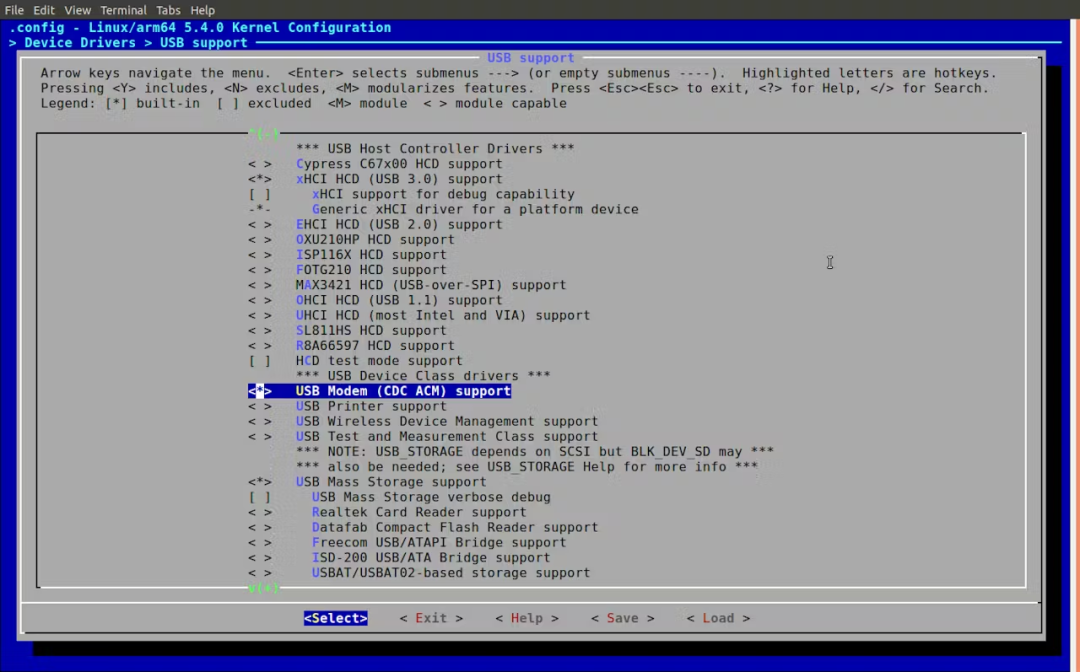Select Generic xHCI driver for platform device
This screenshot has height=672, width=1080.
(x=475, y=209)
